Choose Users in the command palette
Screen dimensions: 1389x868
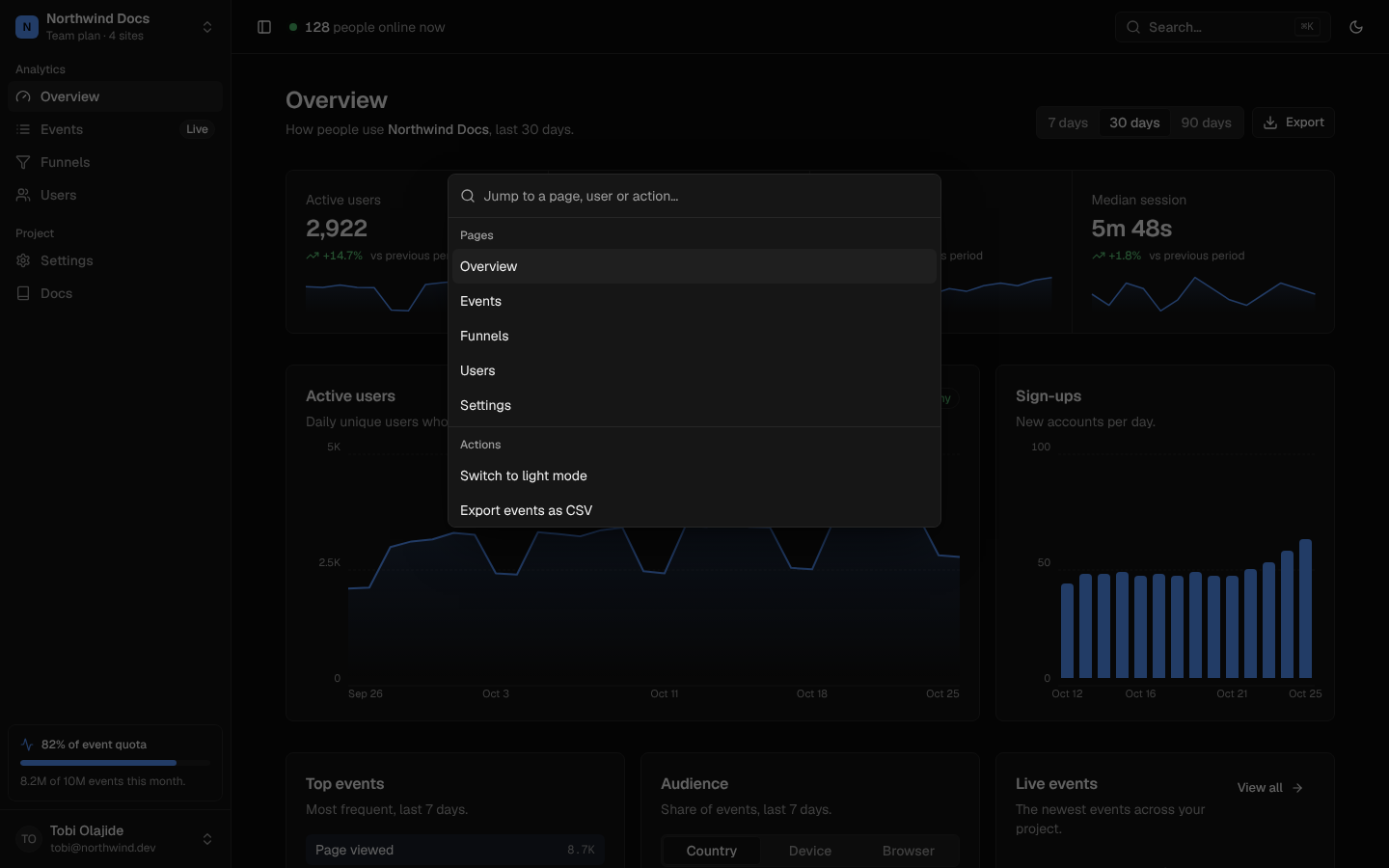[694, 370]
